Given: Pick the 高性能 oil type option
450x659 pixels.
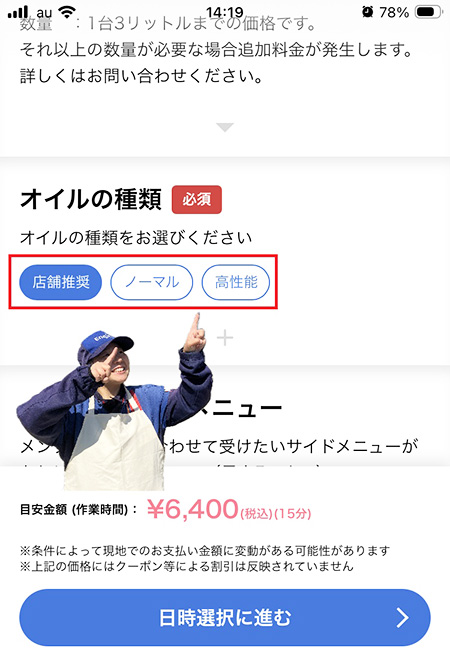Looking at the screenshot, I should (x=236, y=282).
